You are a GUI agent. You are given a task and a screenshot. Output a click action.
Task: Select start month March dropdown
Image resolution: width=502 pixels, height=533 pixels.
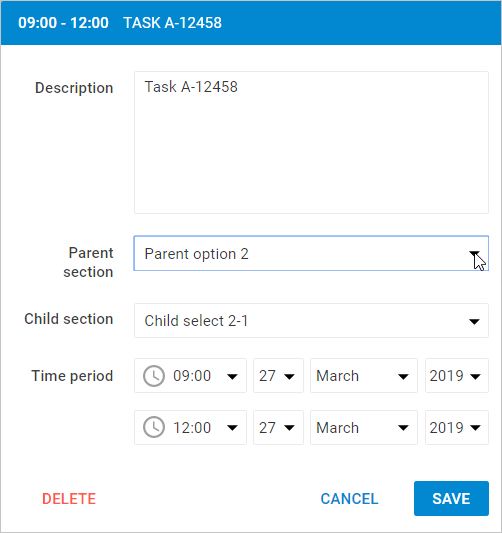coord(364,376)
